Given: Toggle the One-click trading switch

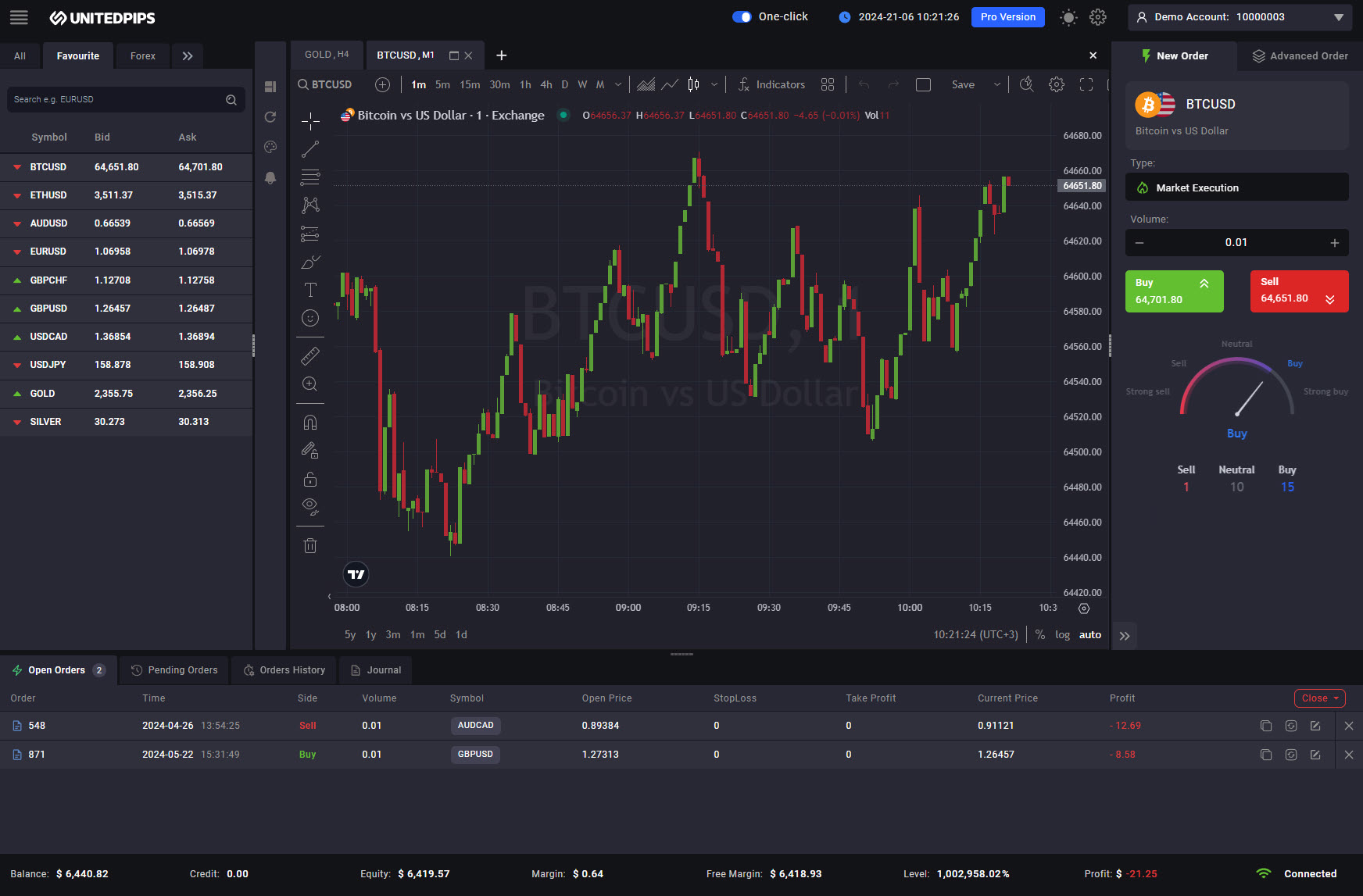Looking at the screenshot, I should [x=741, y=16].
